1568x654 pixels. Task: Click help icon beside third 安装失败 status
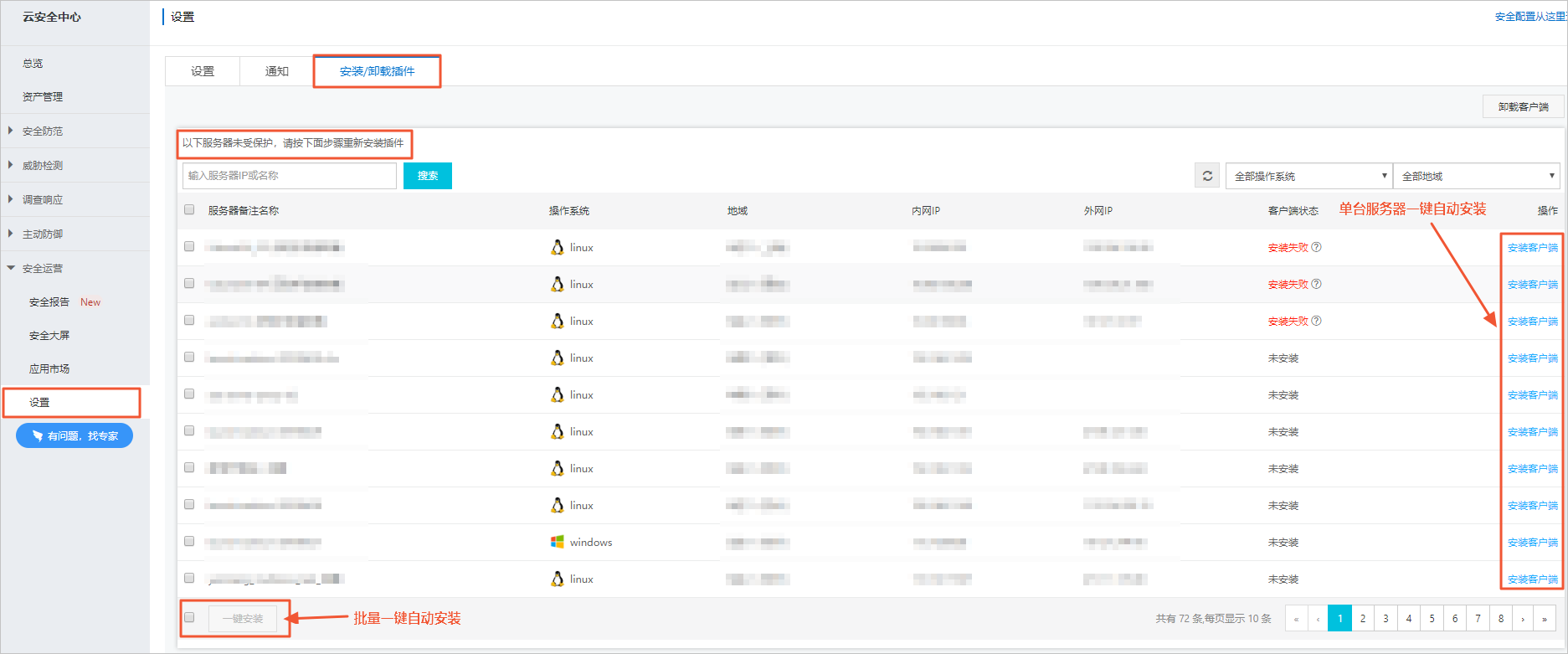tap(1316, 321)
